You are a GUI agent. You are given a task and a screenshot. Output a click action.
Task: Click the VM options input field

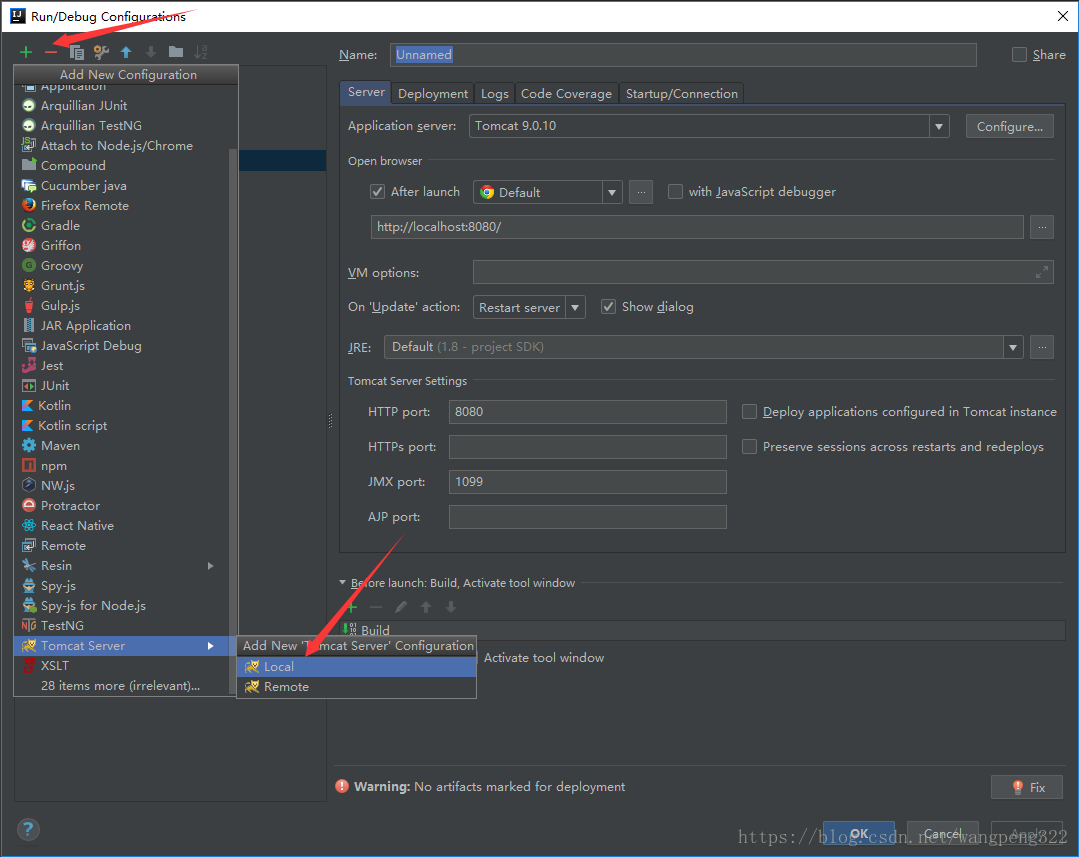click(x=763, y=273)
